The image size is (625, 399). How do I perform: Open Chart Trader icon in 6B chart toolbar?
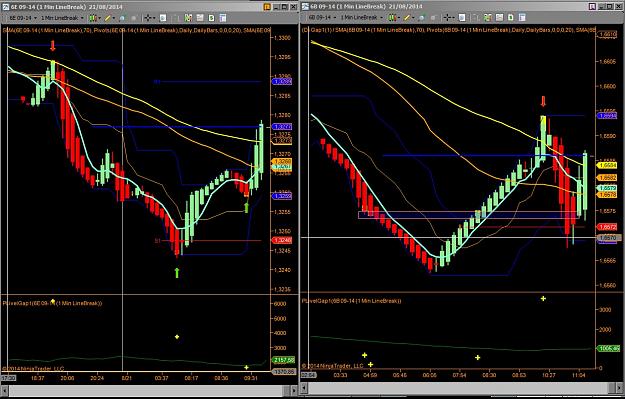[476, 18]
